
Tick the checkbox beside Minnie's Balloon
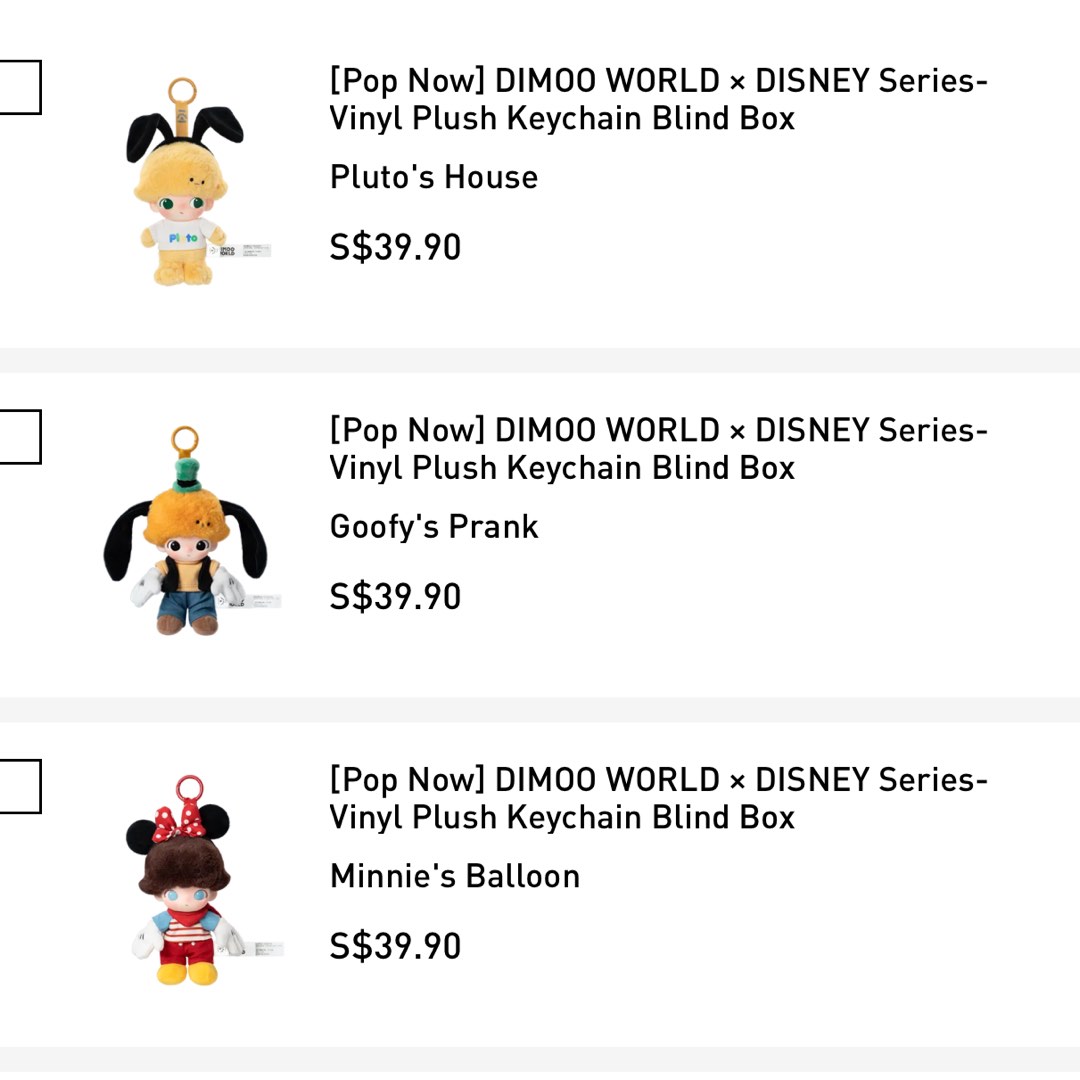coord(22,786)
